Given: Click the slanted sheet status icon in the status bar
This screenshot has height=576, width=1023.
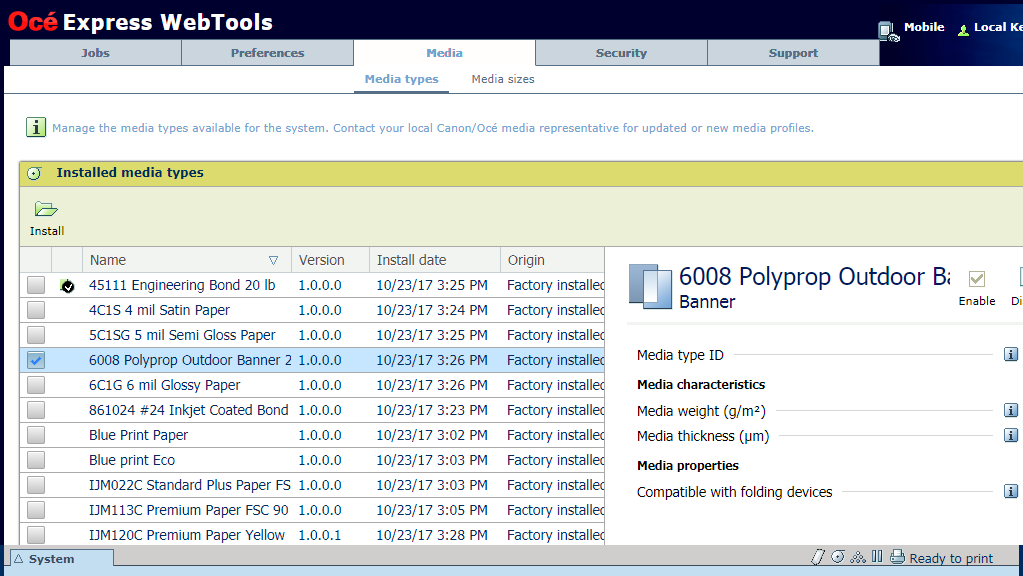Looking at the screenshot, I should click(817, 556).
